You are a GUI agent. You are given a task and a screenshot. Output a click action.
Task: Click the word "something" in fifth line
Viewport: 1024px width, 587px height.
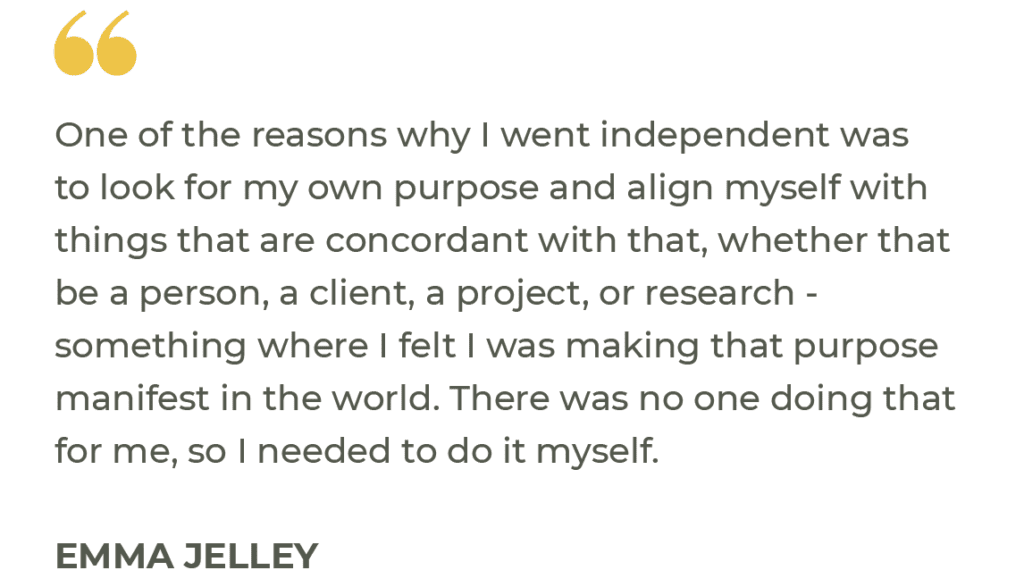click(150, 346)
